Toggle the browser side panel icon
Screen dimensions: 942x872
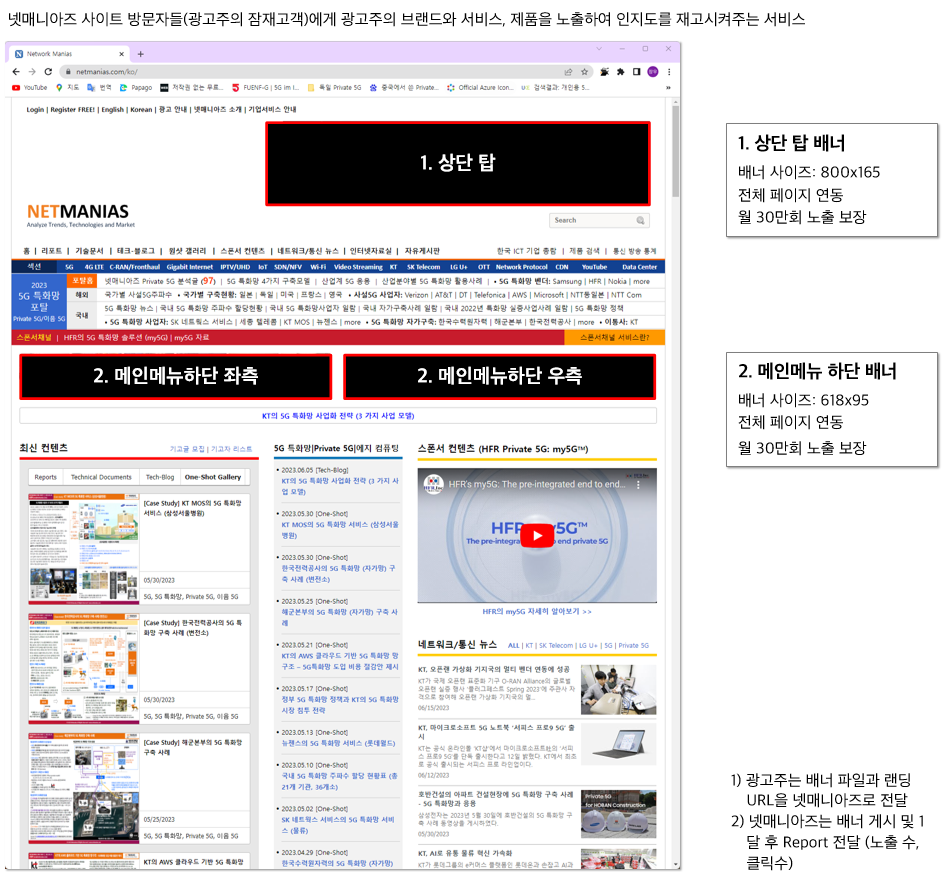636,72
